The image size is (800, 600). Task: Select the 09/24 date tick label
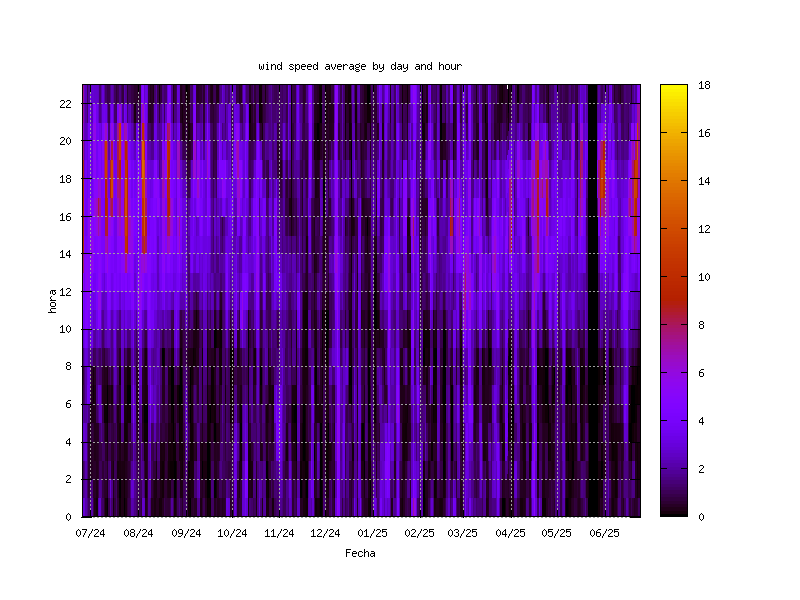tap(186, 533)
